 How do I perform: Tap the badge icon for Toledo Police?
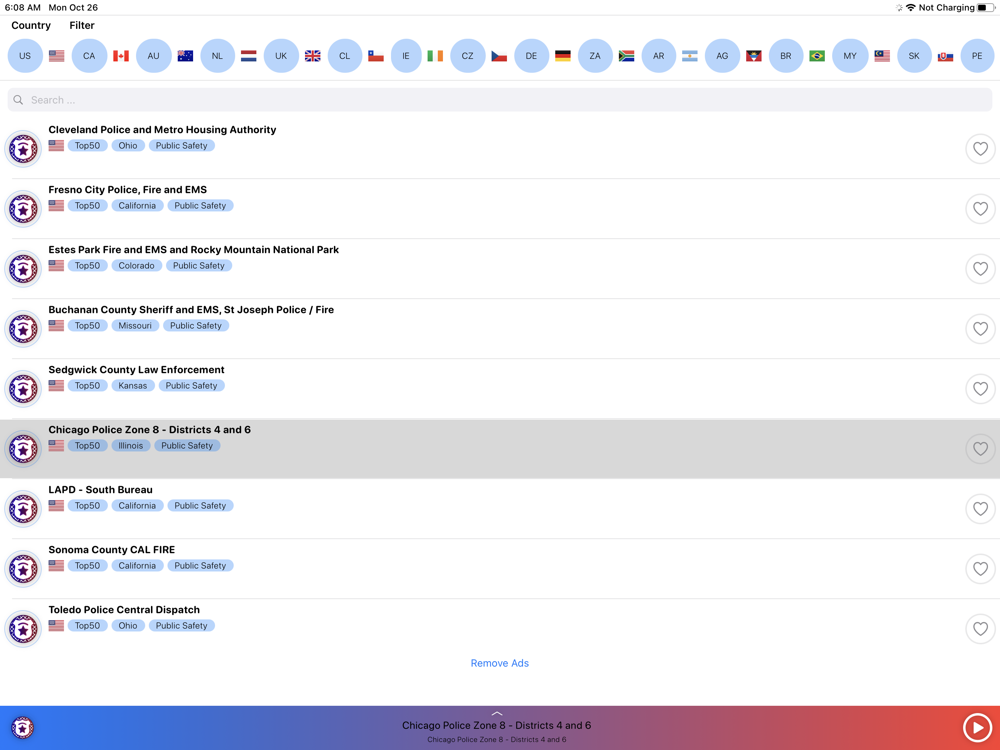[x=23, y=628]
